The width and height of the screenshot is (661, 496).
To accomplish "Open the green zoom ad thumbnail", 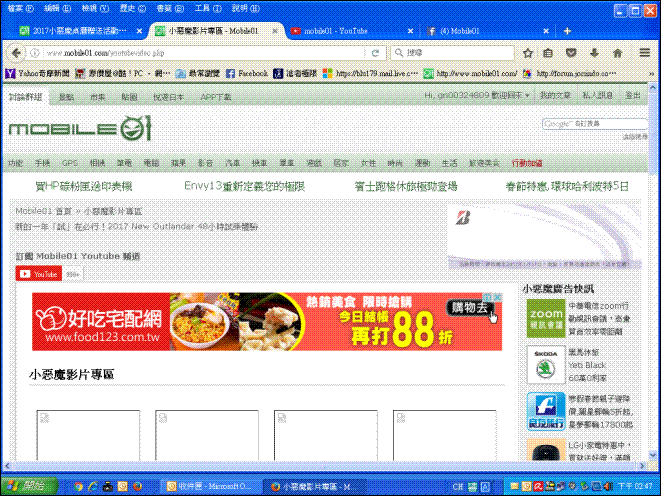I will point(546,319).
